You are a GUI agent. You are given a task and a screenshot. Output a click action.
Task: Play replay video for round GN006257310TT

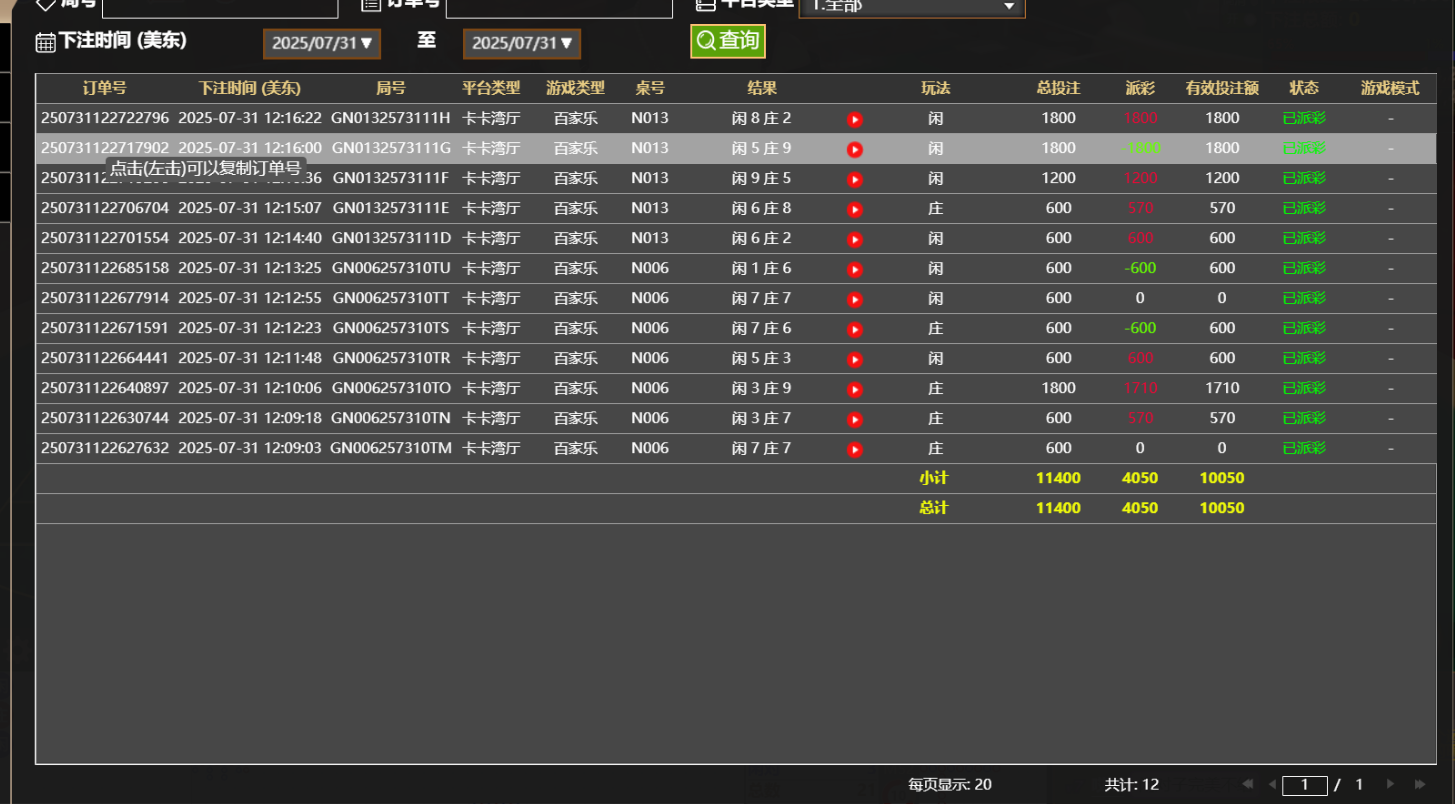[x=855, y=300]
